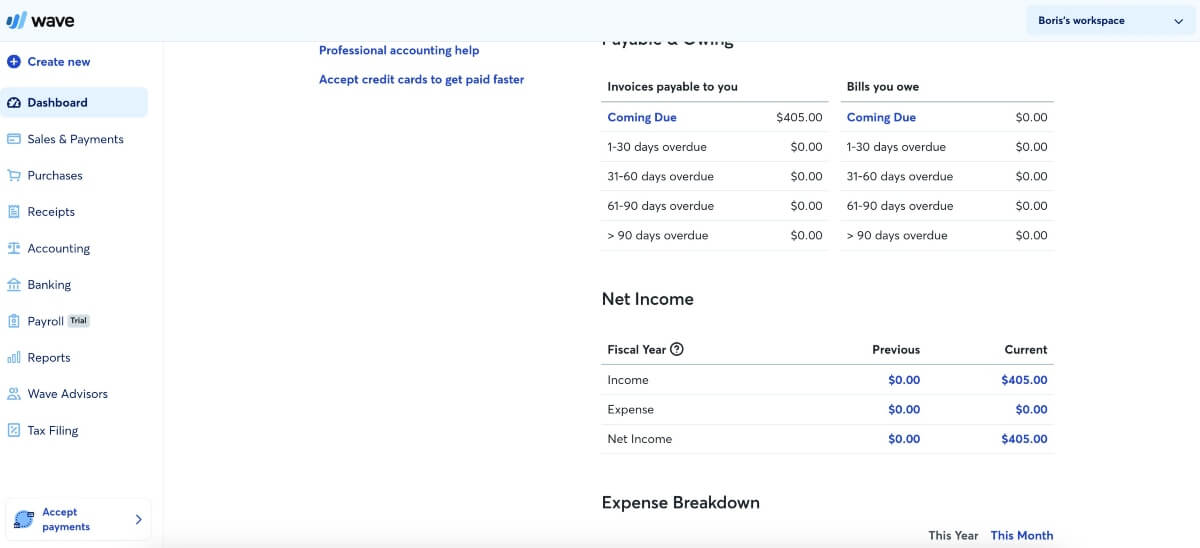Click the Tax Filing percent icon
This screenshot has height=548, width=1200.
click(x=13, y=431)
